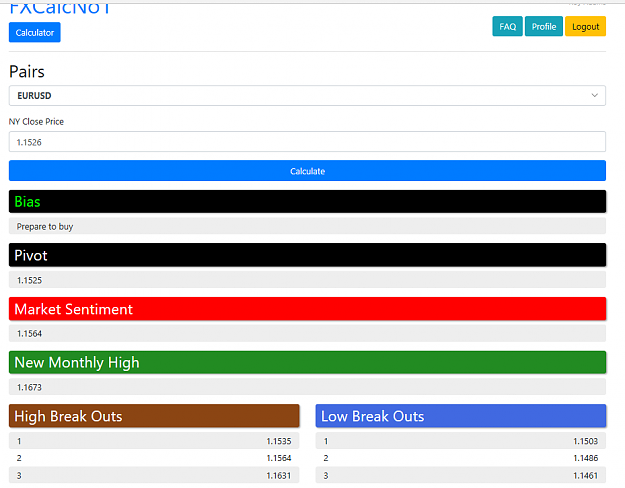Select the Pivot value 1.1525

[29, 280]
